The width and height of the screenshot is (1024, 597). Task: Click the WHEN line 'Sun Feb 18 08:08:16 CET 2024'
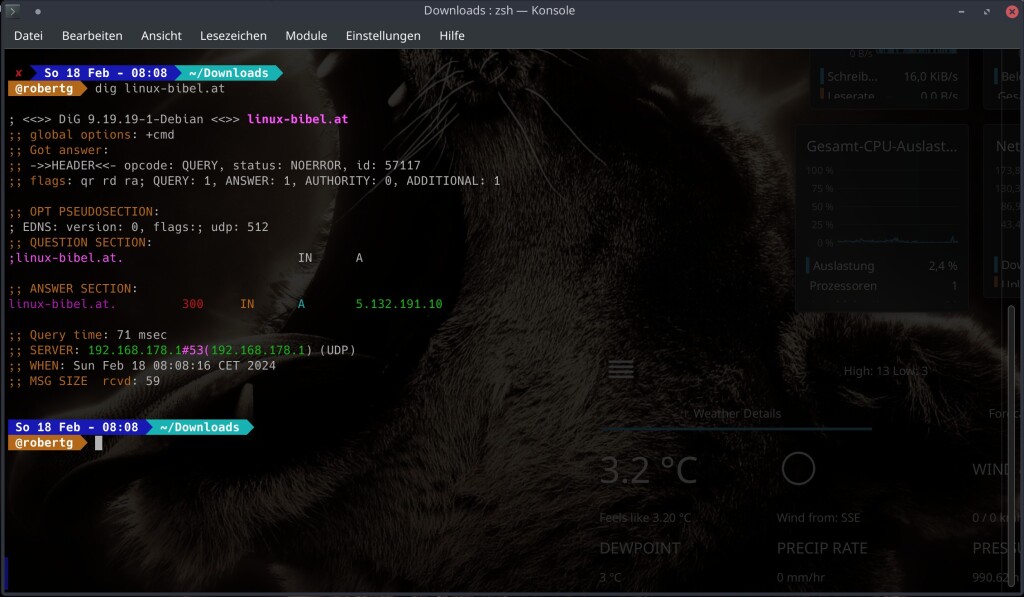click(142, 366)
